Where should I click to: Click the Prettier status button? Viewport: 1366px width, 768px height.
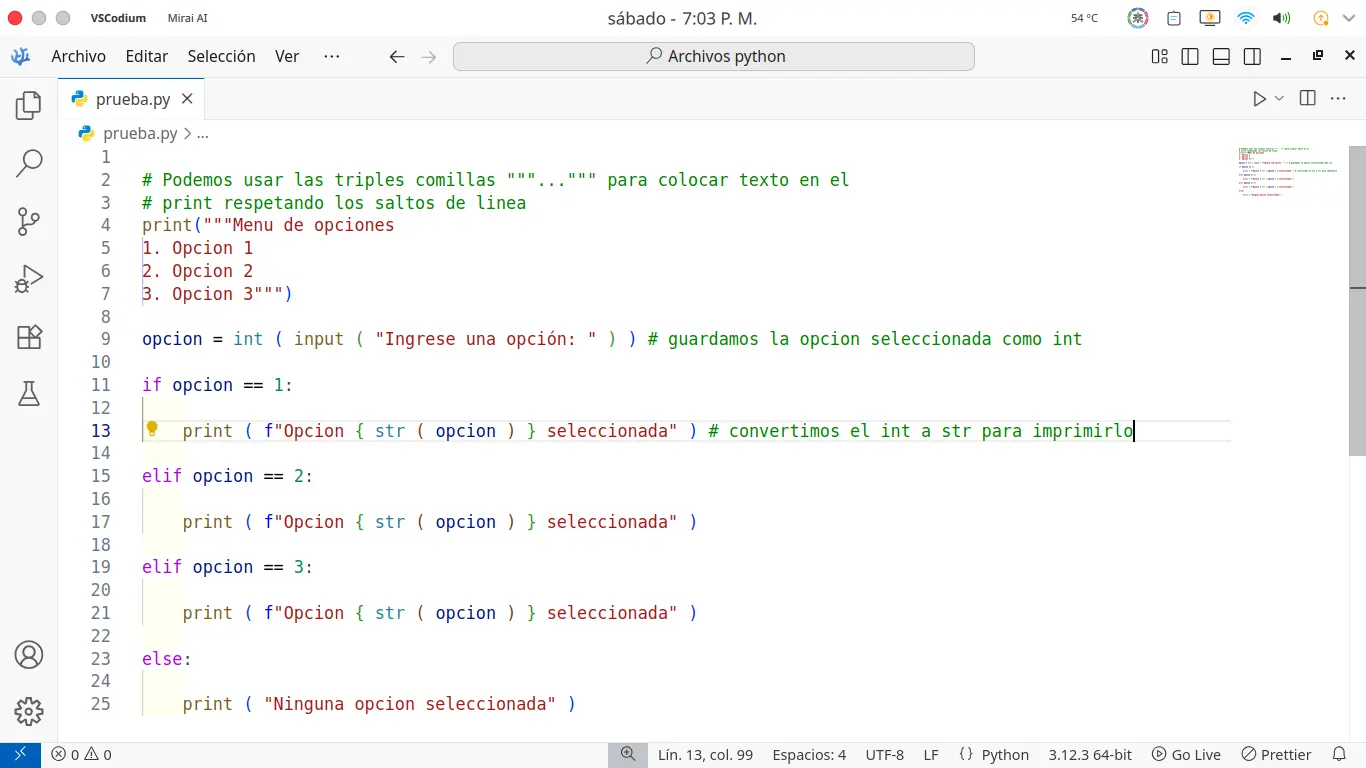pyautogui.click(x=1276, y=755)
